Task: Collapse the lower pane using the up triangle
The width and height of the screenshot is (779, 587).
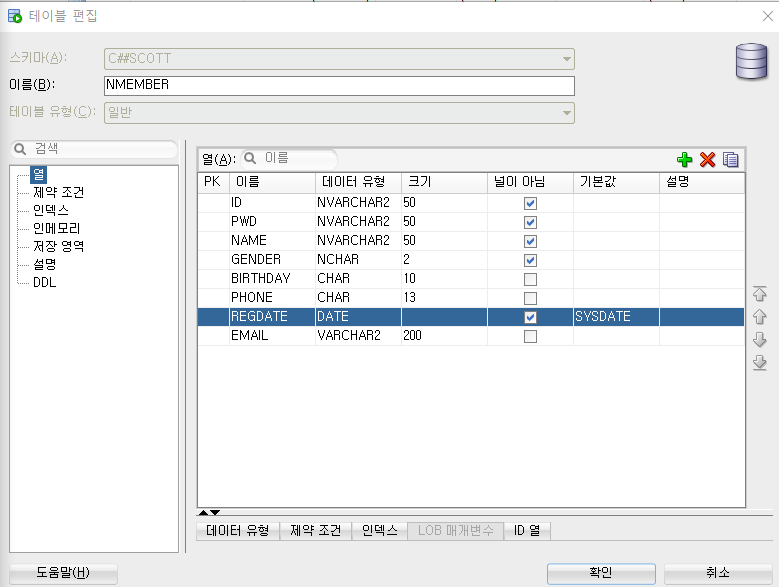Action: (203, 513)
